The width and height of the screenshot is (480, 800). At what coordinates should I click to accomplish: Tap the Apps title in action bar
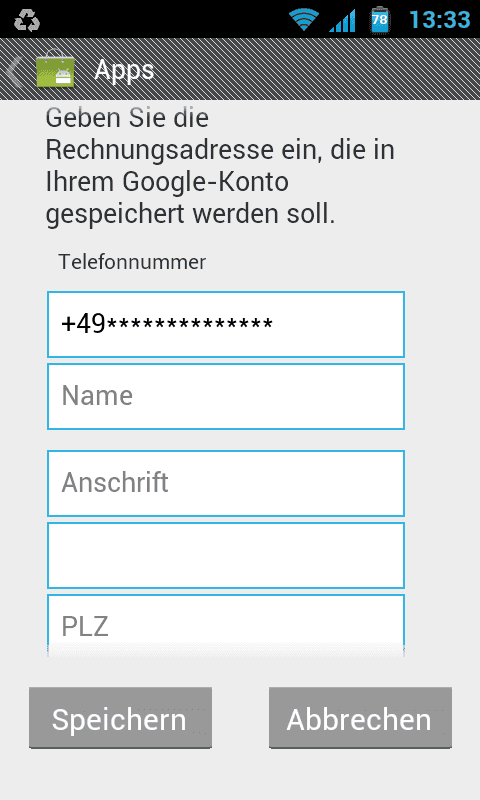pyautogui.click(x=124, y=70)
